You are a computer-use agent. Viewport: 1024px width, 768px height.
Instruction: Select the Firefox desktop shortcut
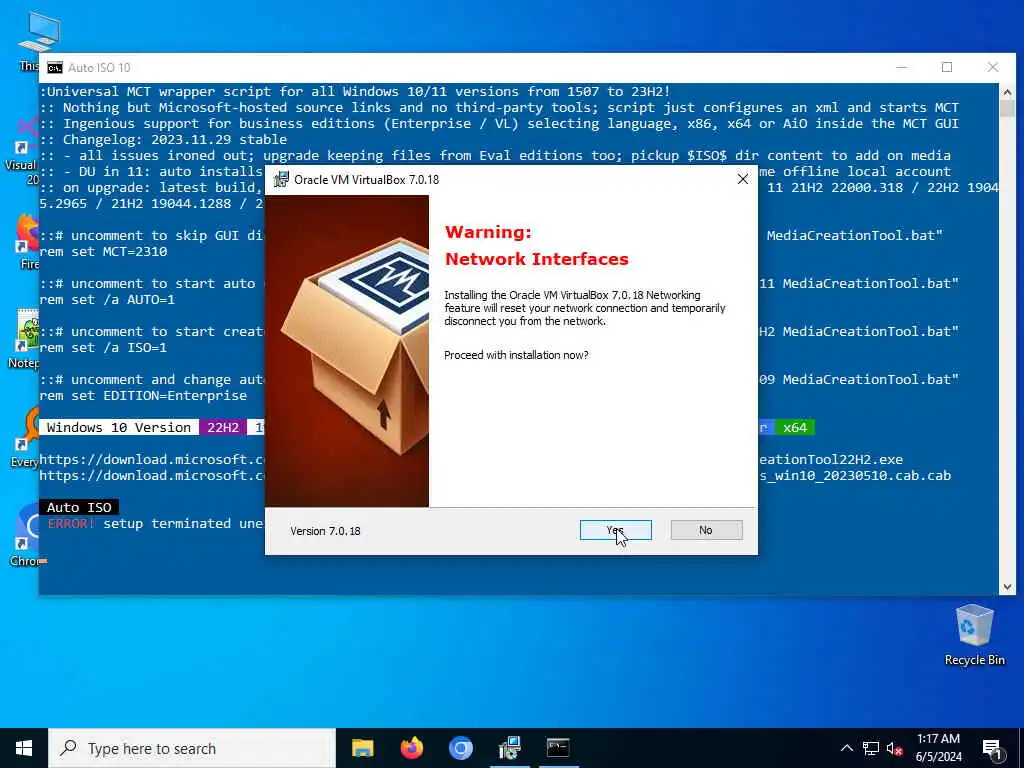pyautogui.click(x=27, y=242)
